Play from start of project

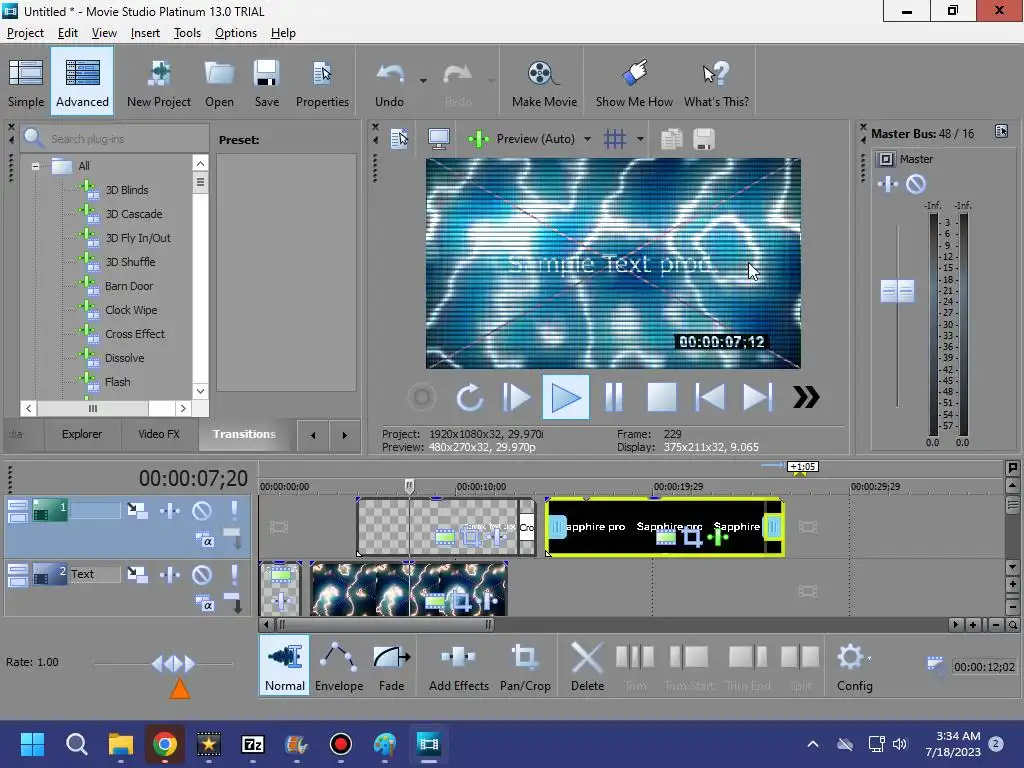(x=517, y=397)
